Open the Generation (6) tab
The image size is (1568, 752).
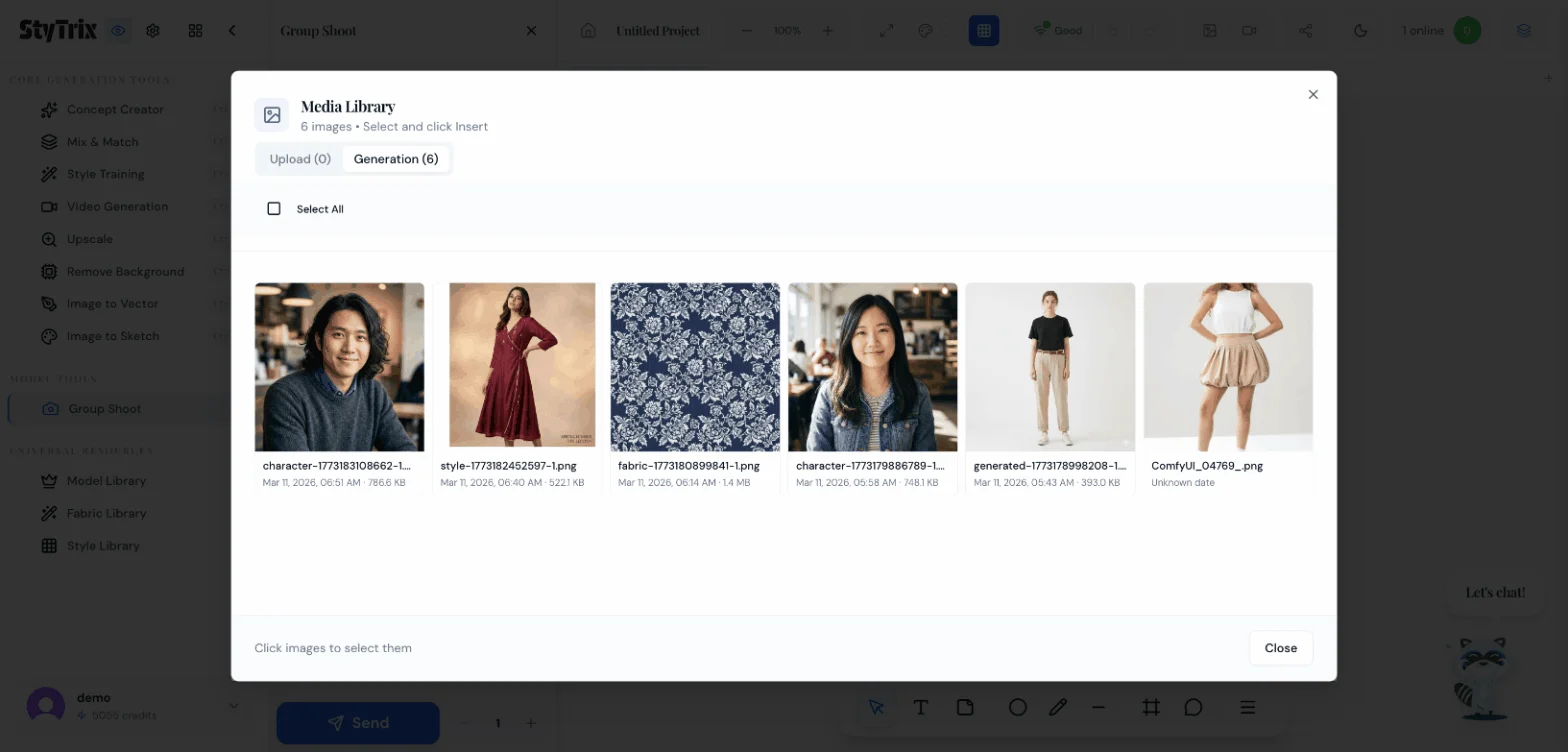pos(396,159)
